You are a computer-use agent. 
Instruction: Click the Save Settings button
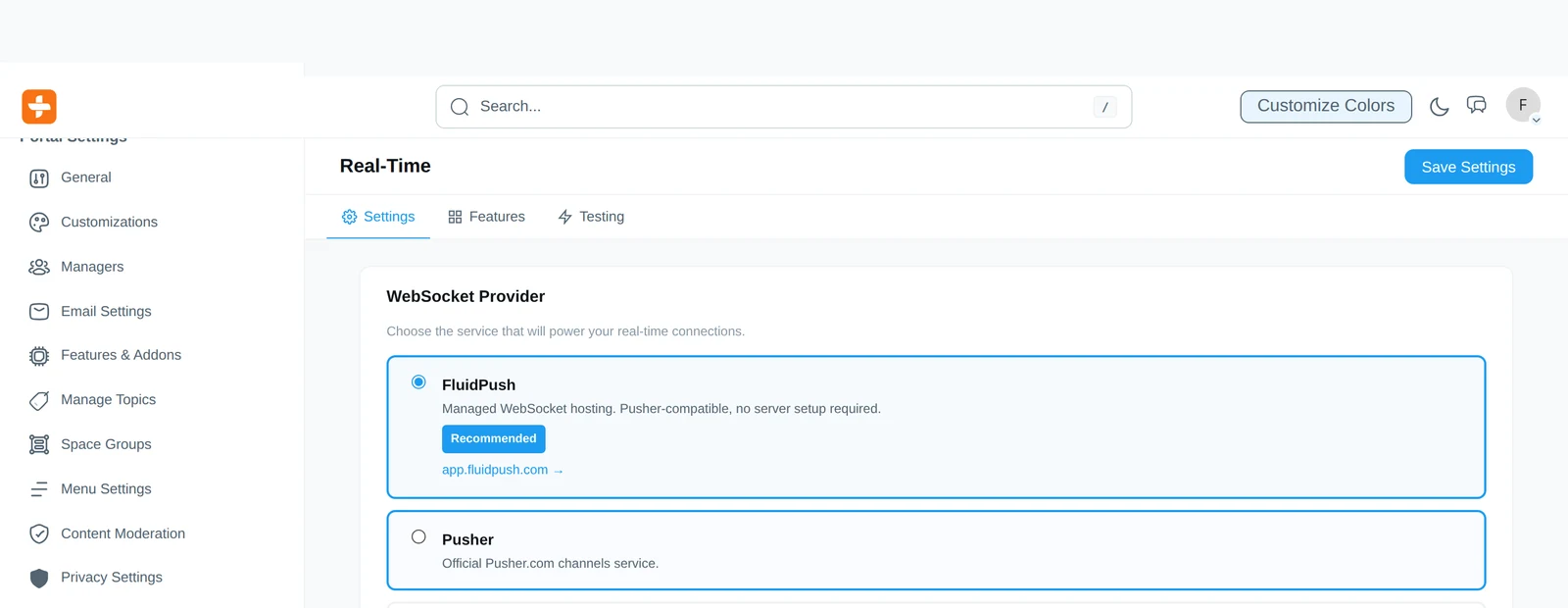(x=1468, y=167)
